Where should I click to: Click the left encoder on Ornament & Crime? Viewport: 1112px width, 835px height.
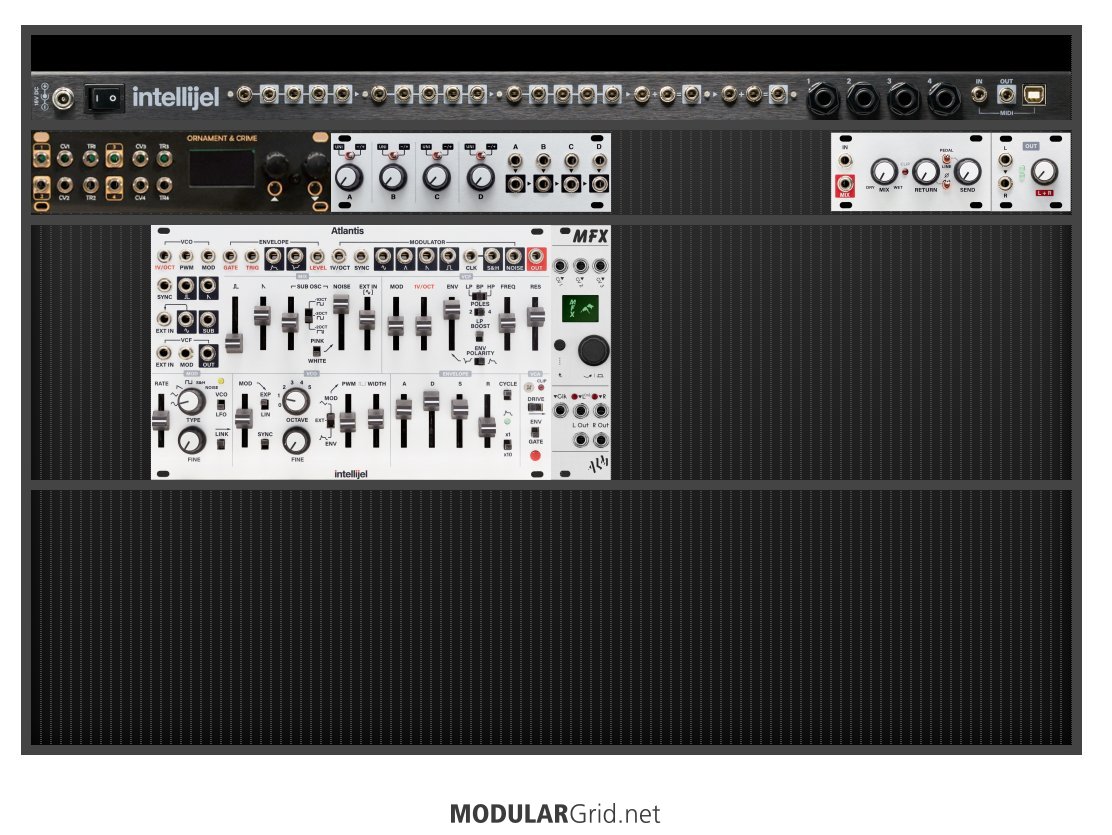click(x=275, y=165)
